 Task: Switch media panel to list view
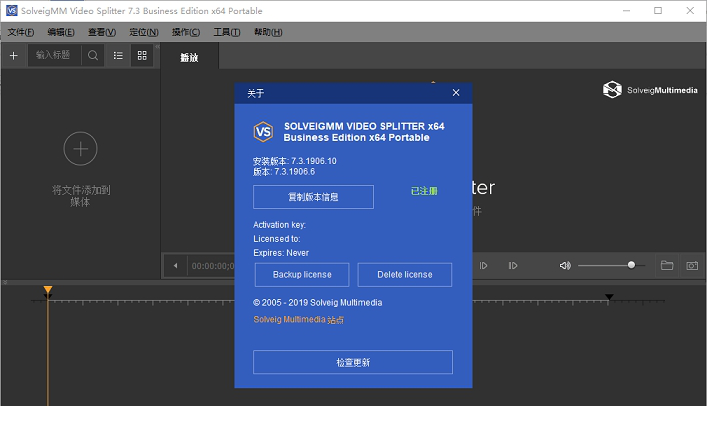pos(118,56)
